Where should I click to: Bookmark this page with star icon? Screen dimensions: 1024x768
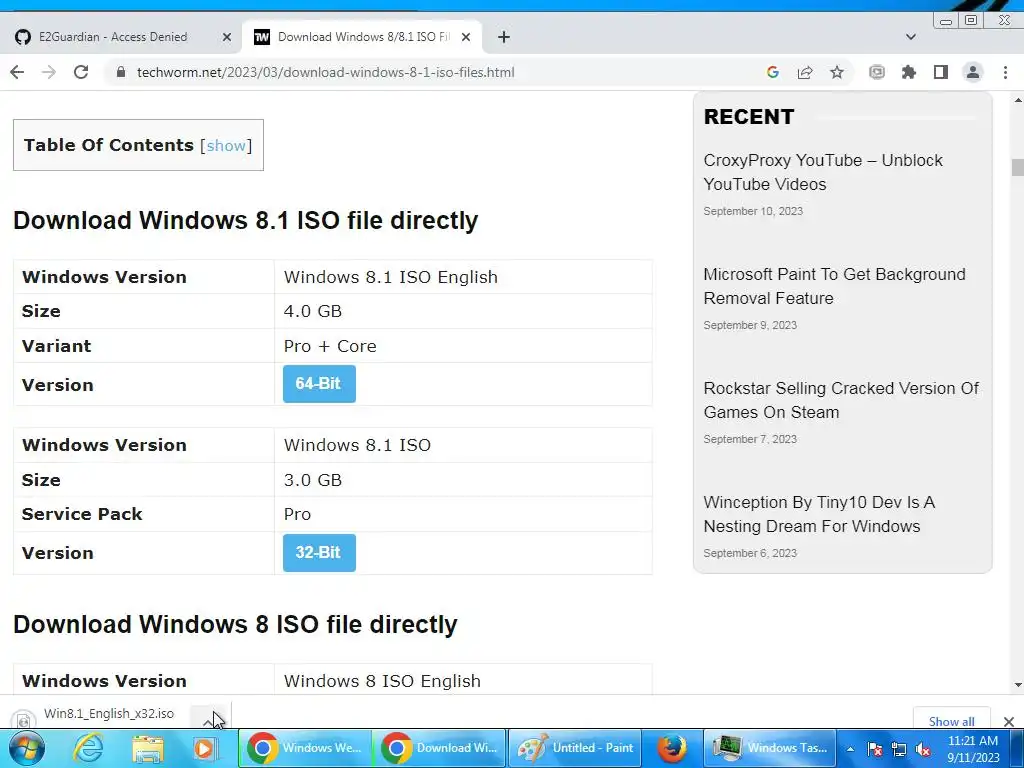click(x=837, y=72)
